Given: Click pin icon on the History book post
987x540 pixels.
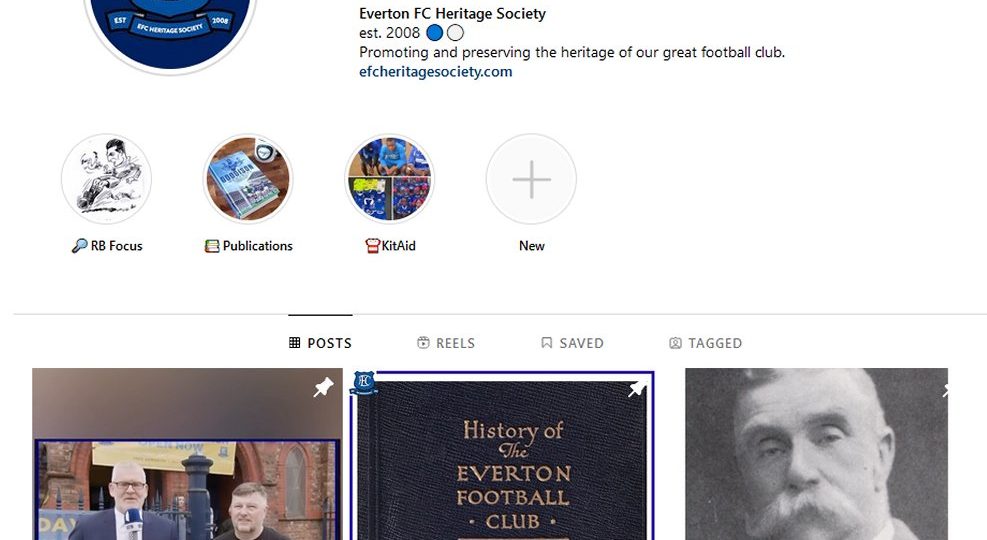Looking at the screenshot, I should [637, 388].
